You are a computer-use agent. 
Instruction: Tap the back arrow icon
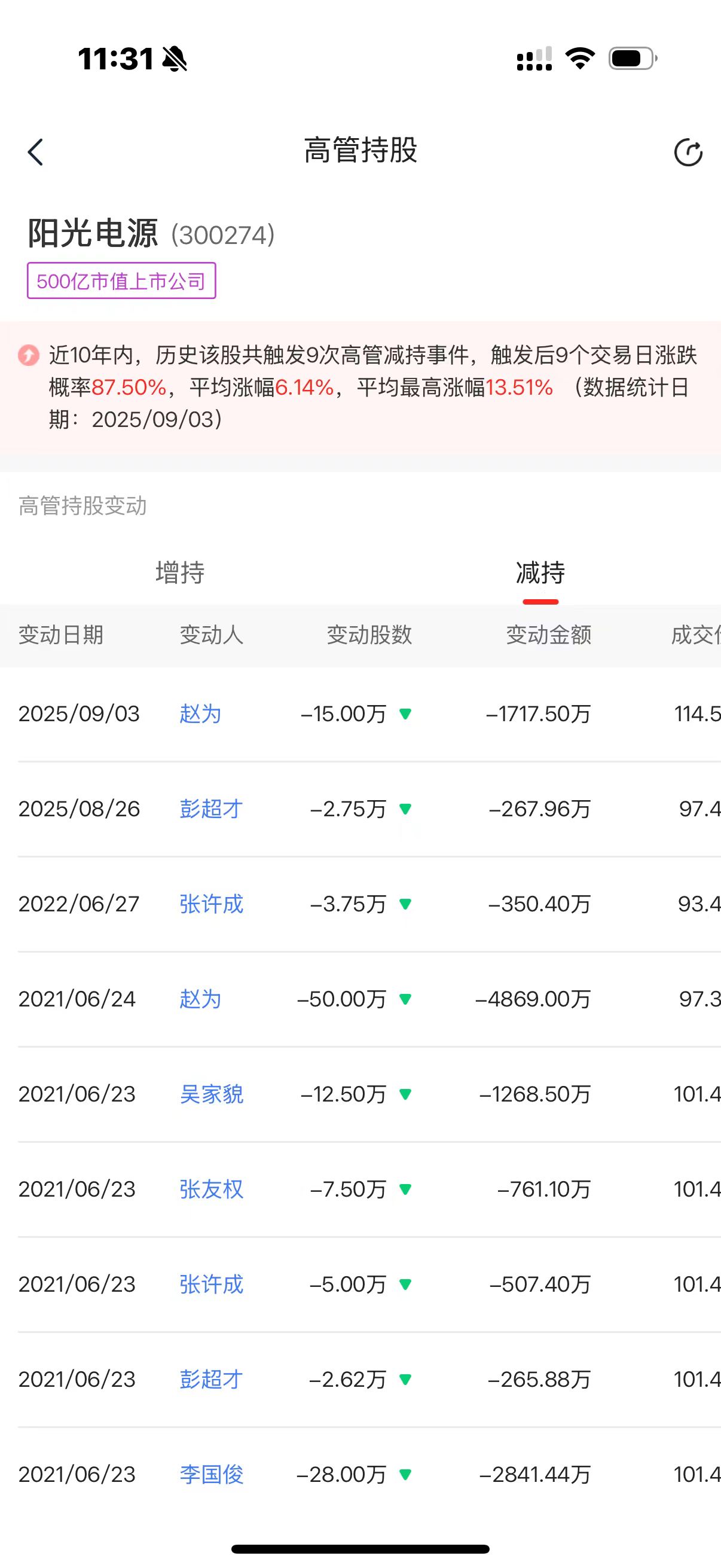click(x=35, y=152)
